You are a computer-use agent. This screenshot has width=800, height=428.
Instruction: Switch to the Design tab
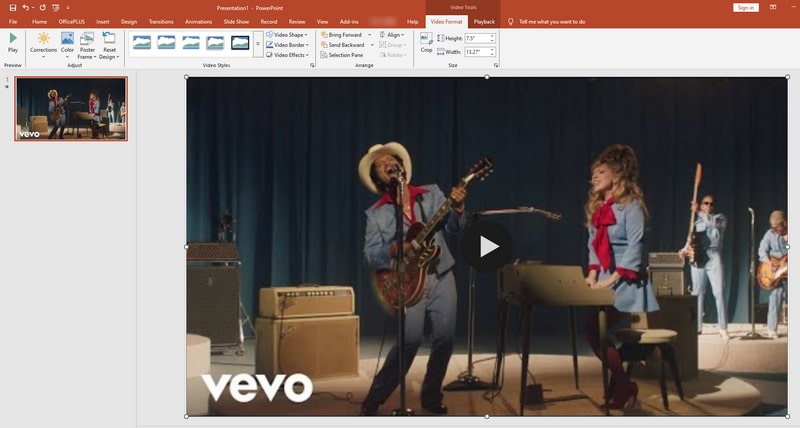tap(129, 22)
